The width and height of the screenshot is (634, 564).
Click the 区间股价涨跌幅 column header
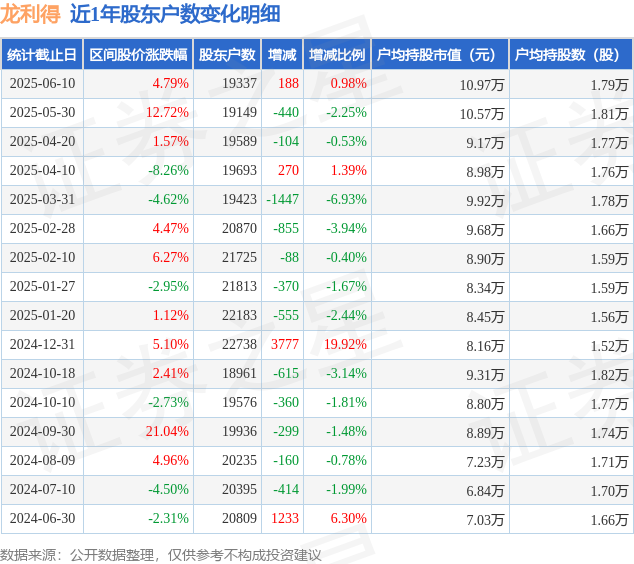[x=138, y=55]
